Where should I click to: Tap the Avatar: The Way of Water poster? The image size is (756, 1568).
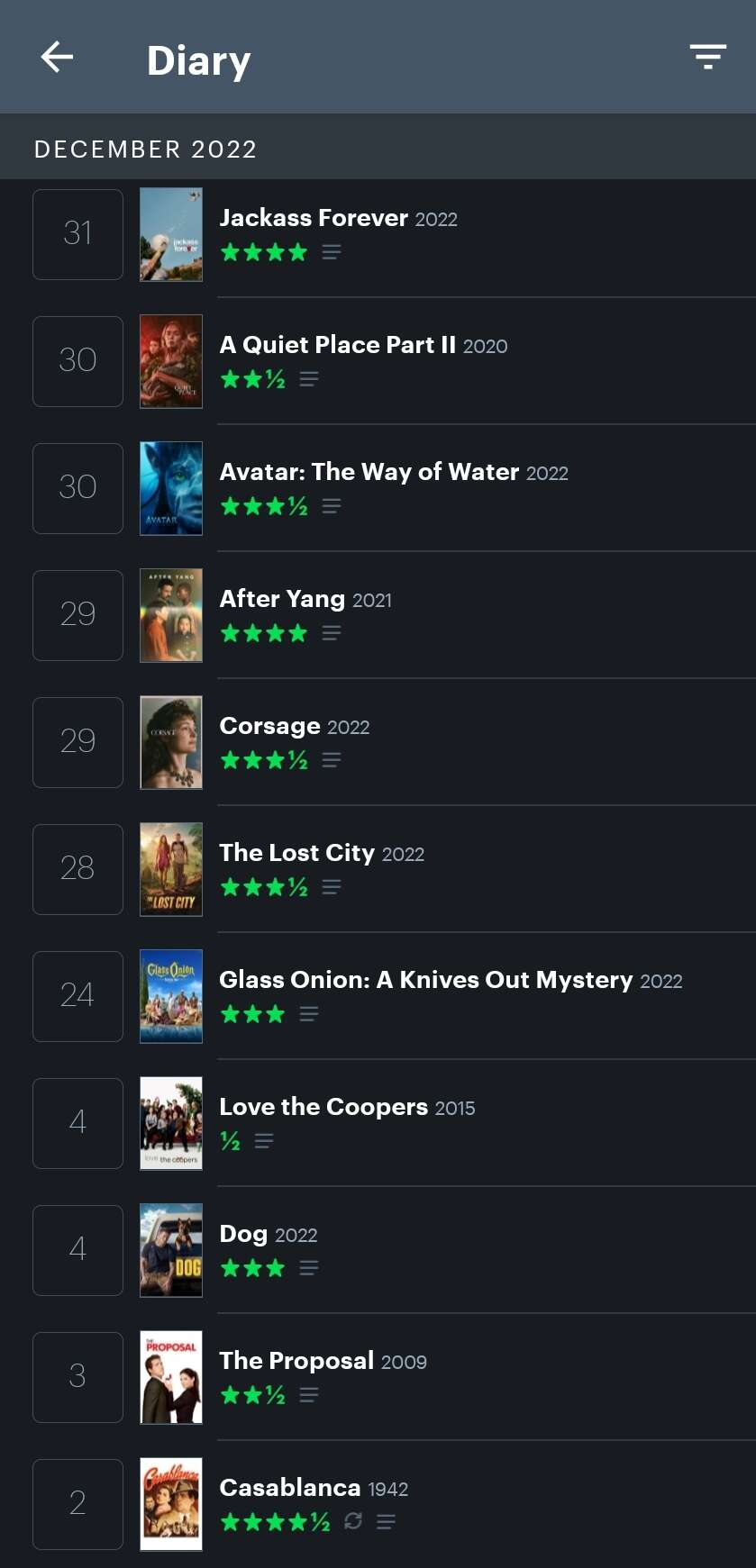171,489
